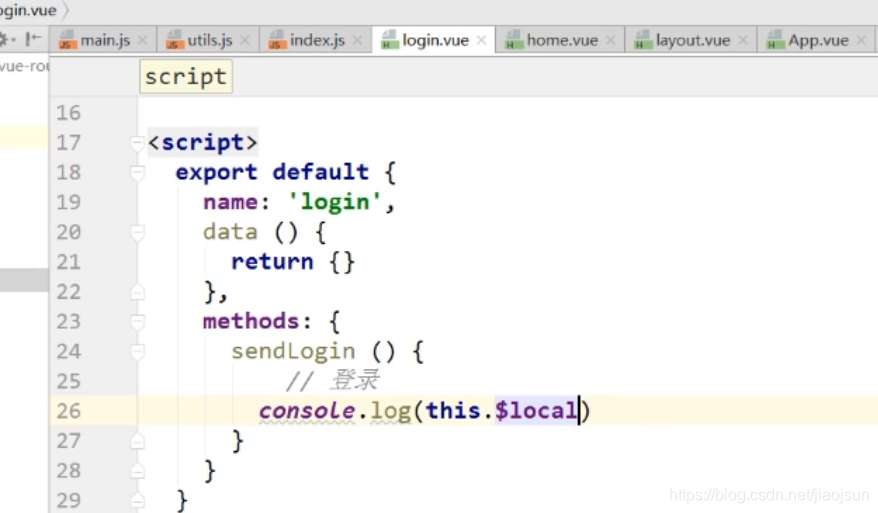Close the main.js tab
This screenshot has height=513, width=878.
click(x=142, y=40)
